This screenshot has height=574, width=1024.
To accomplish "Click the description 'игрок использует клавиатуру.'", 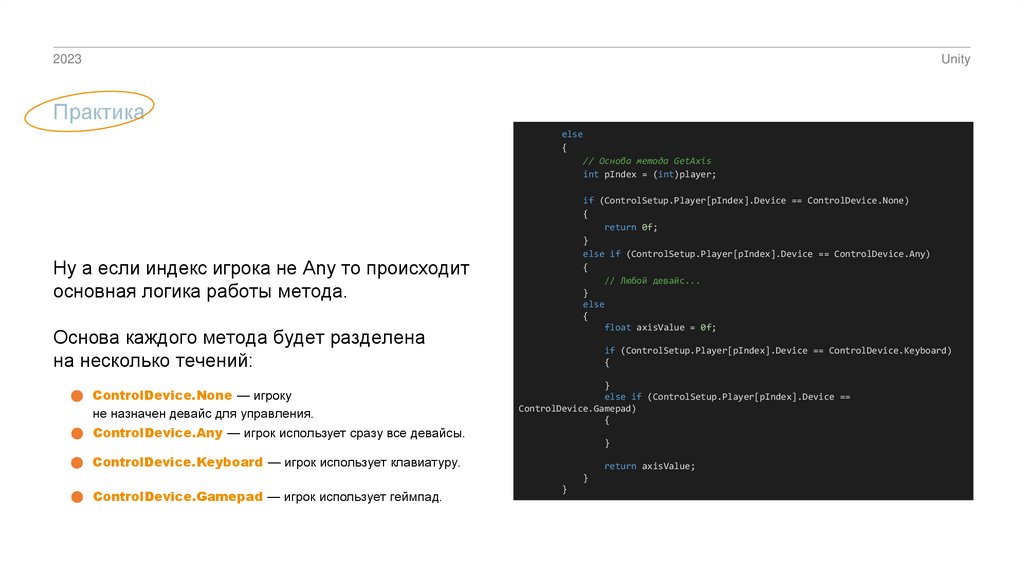I will 372,462.
